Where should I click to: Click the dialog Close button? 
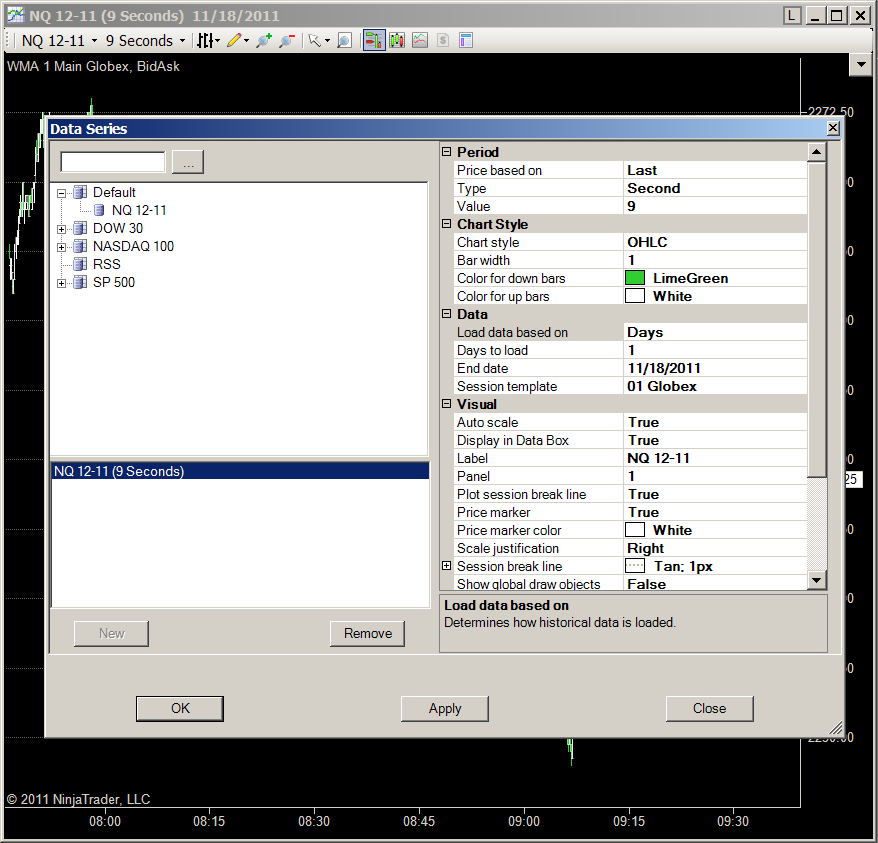[709, 709]
